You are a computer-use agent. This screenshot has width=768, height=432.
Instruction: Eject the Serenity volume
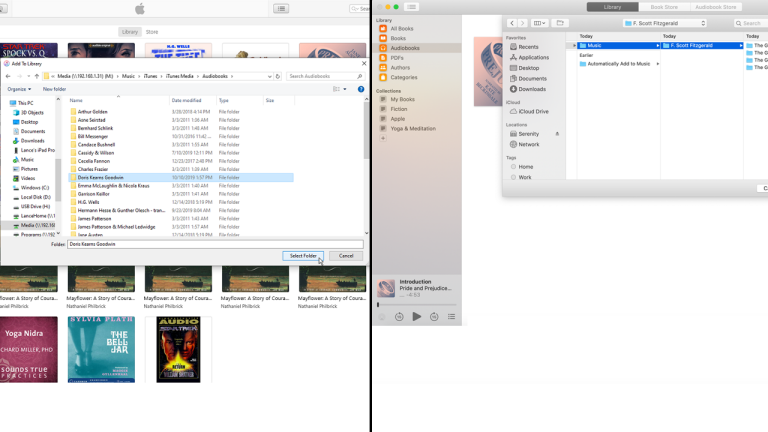(557, 134)
